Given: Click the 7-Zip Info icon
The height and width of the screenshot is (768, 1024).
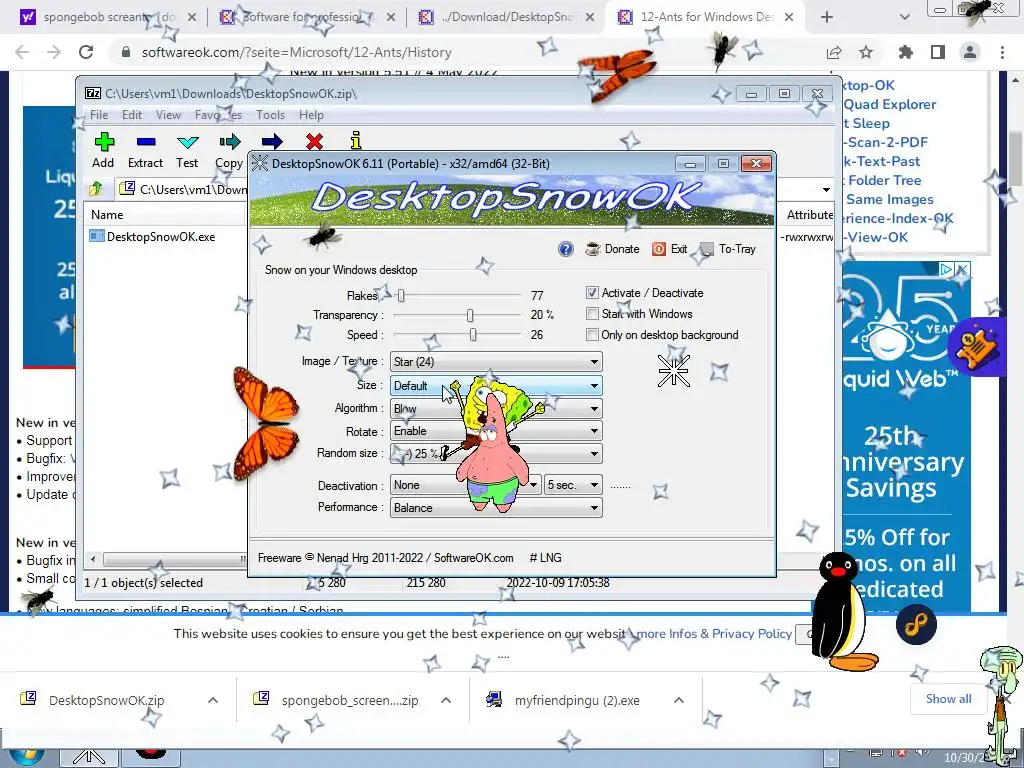Looking at the screenshot, I should [x=355, y=140].
